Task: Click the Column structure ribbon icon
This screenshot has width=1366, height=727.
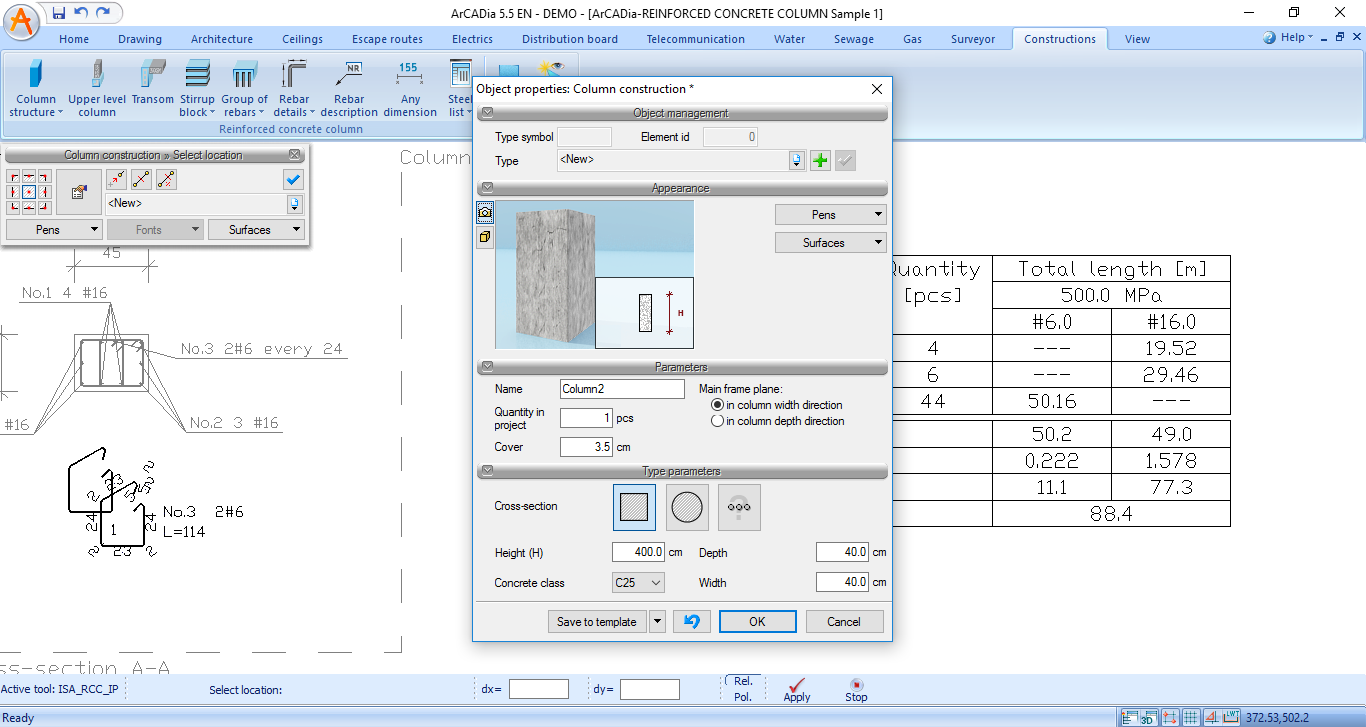Action: 36,88
